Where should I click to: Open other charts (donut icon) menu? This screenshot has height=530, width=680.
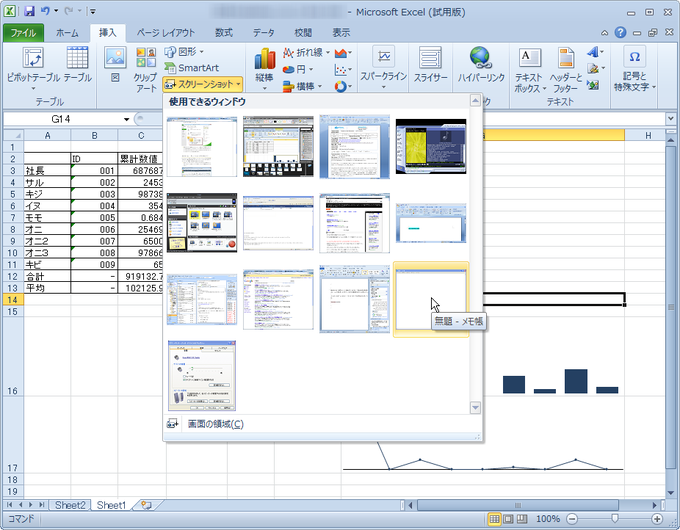pos(343,86)
